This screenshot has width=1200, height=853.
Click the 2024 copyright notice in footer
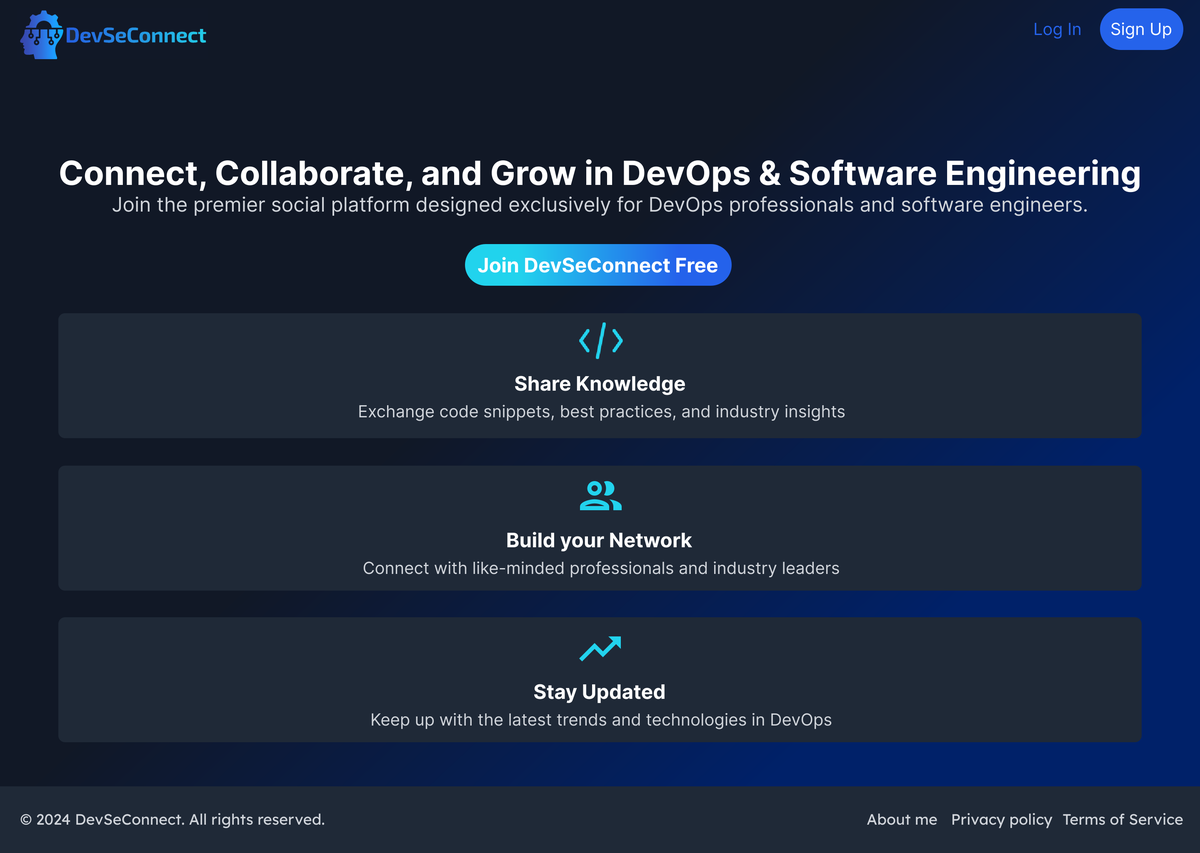(x=172, y=820)
